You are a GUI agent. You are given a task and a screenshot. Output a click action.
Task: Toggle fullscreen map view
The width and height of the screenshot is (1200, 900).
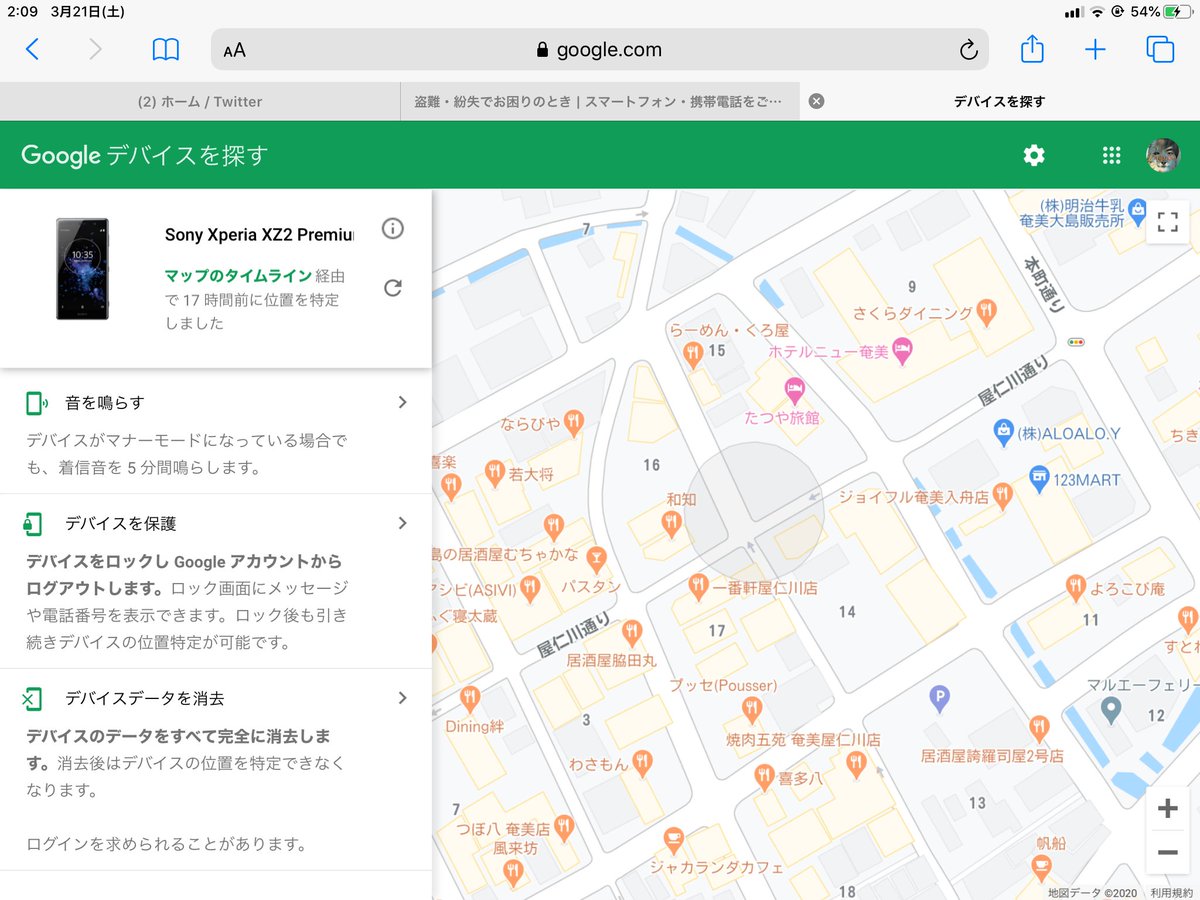pos(1167,222)
